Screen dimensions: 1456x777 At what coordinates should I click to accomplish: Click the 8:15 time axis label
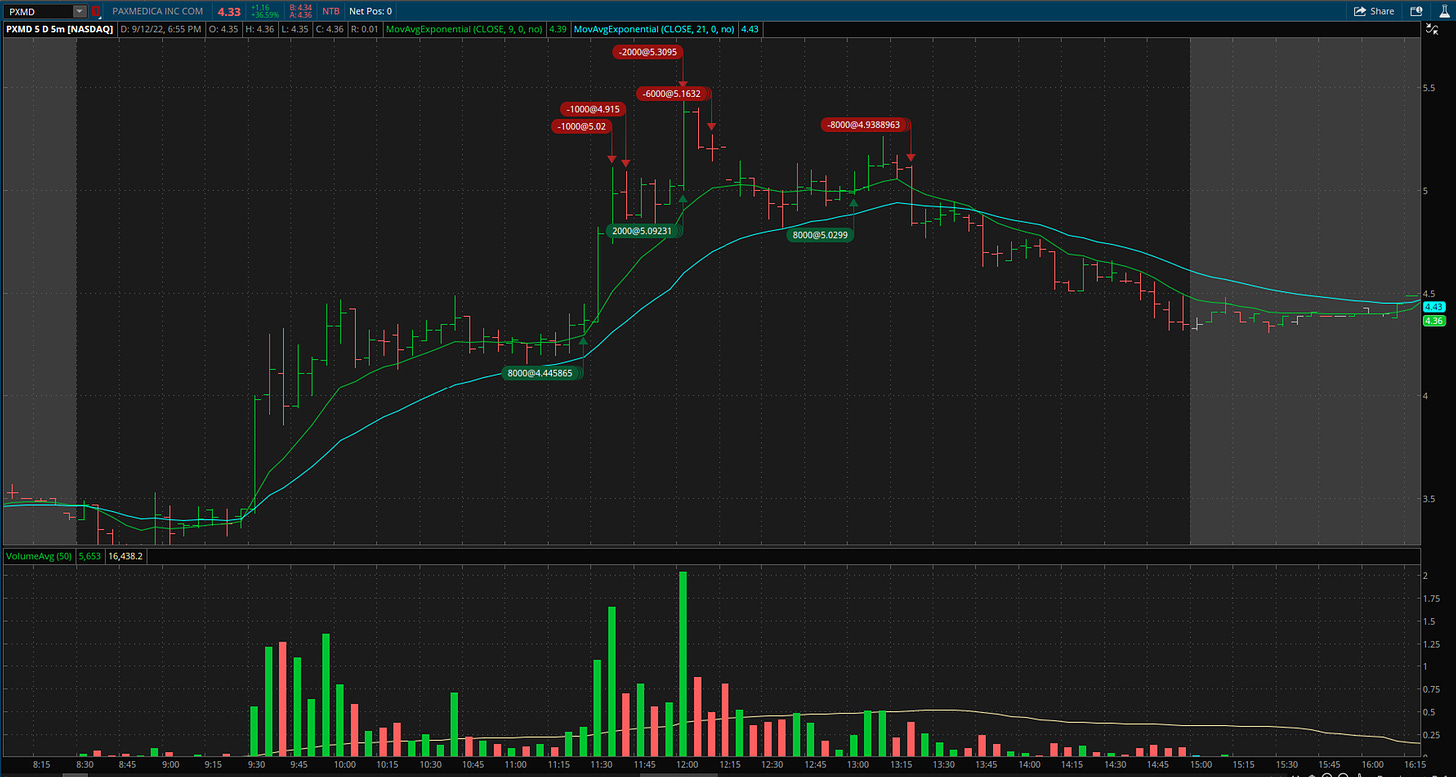(x=42, y=764)
